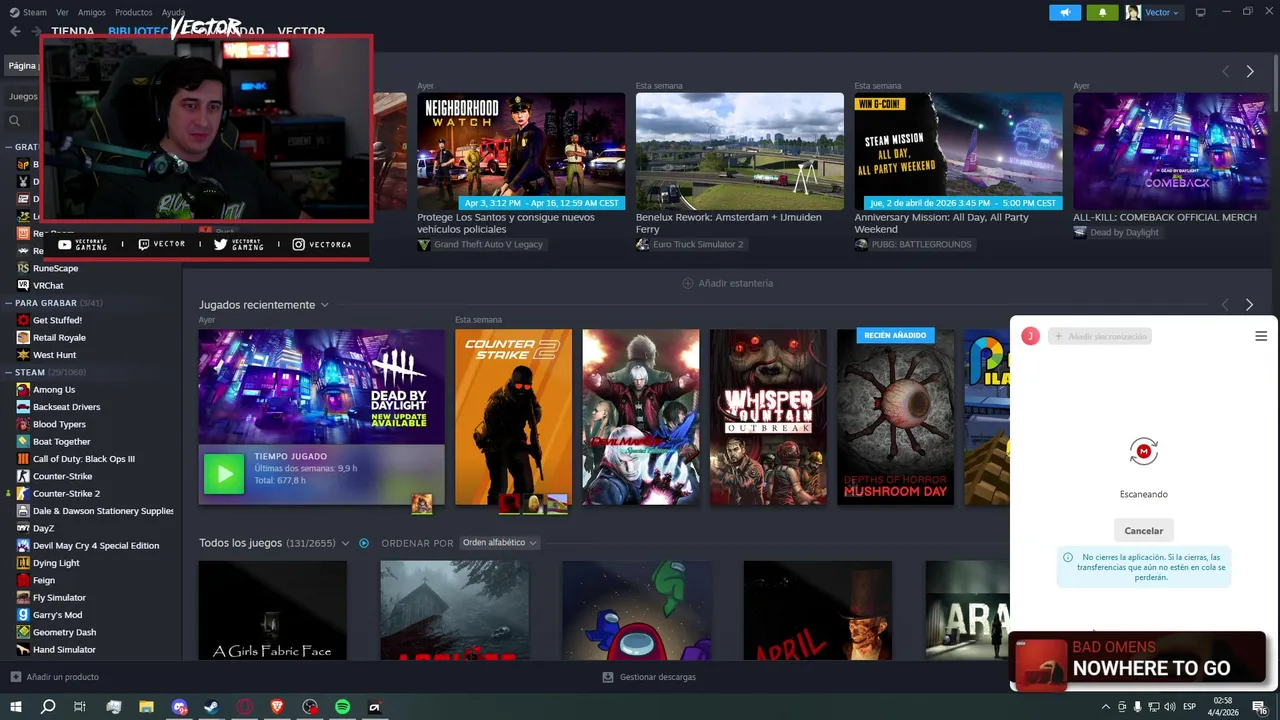
Task: Click Call of Duty: Black Ops III icon
Action: (x=23, y=459)
